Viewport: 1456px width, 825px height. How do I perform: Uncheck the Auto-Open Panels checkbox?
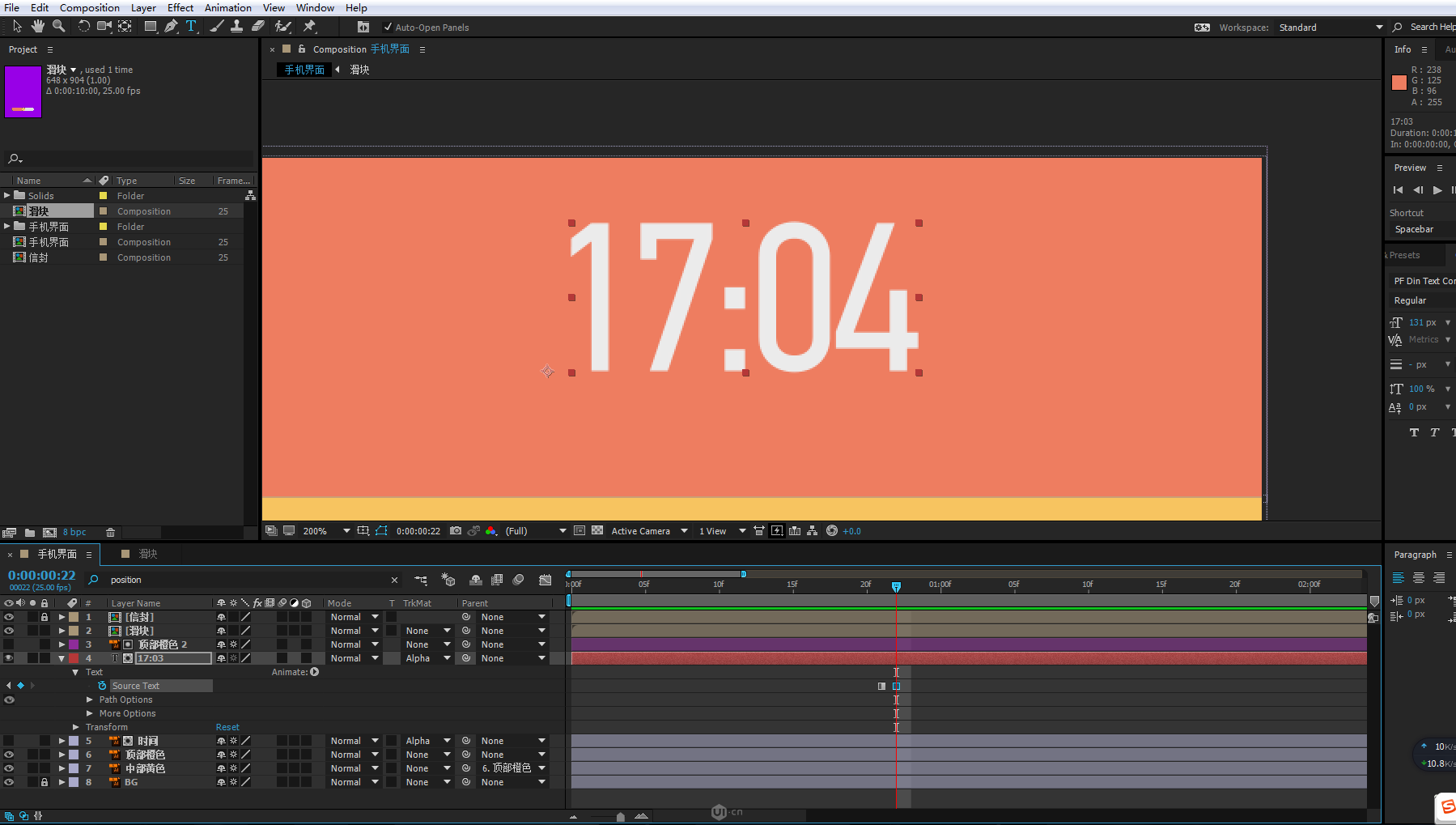tap(388, 28)
